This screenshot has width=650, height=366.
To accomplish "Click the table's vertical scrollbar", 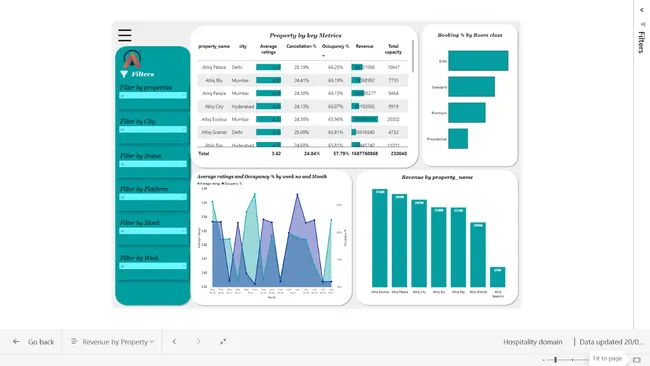I will 413,56.
